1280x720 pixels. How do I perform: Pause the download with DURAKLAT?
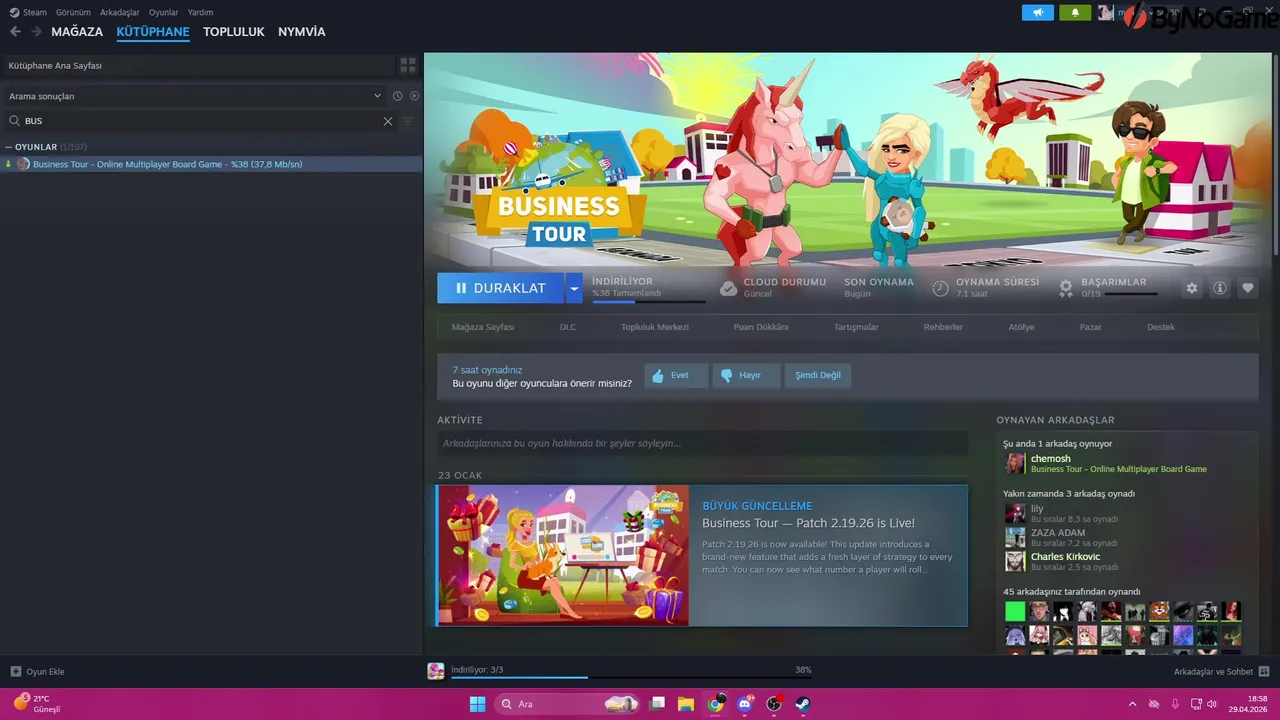click(500, 288)
